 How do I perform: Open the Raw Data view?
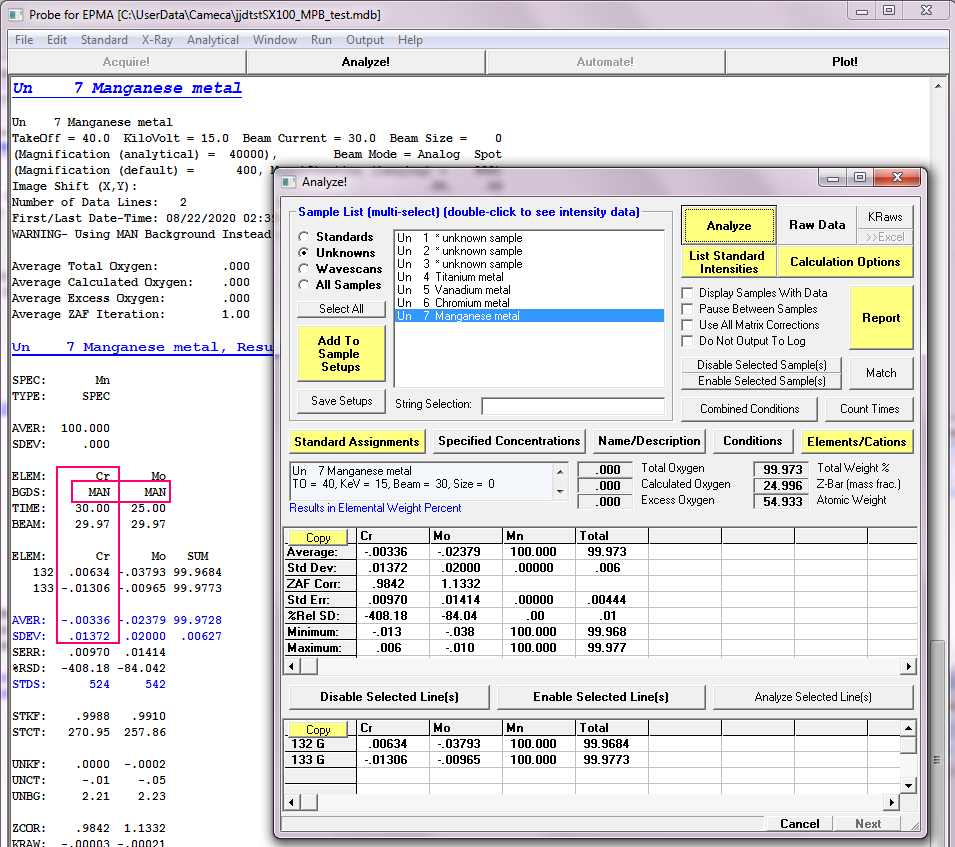[x=817, y=225]
